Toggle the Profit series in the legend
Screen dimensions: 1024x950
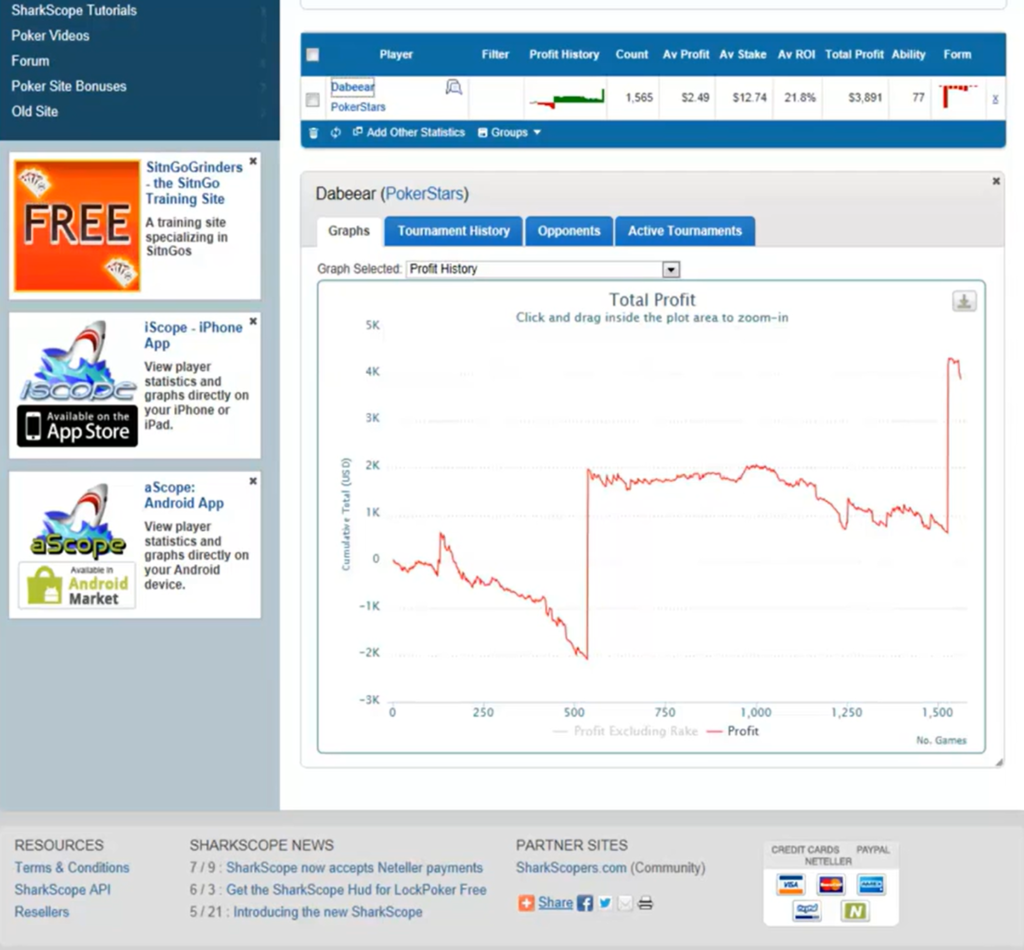pos(733,731)
